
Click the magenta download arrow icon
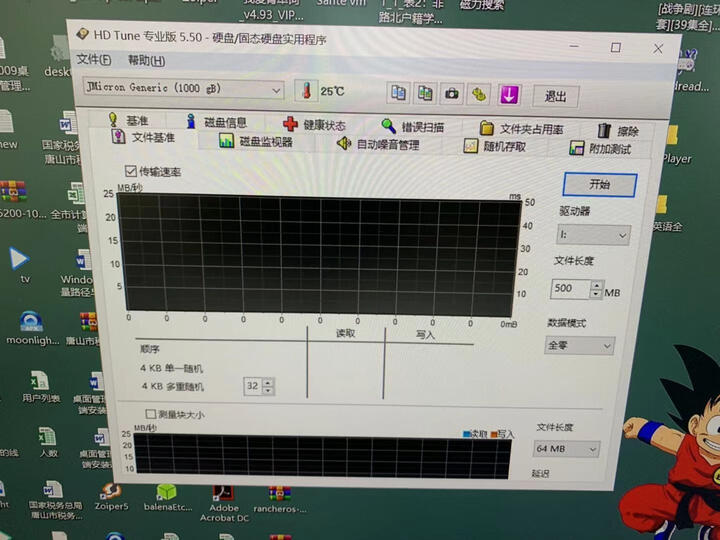point(509,95)
